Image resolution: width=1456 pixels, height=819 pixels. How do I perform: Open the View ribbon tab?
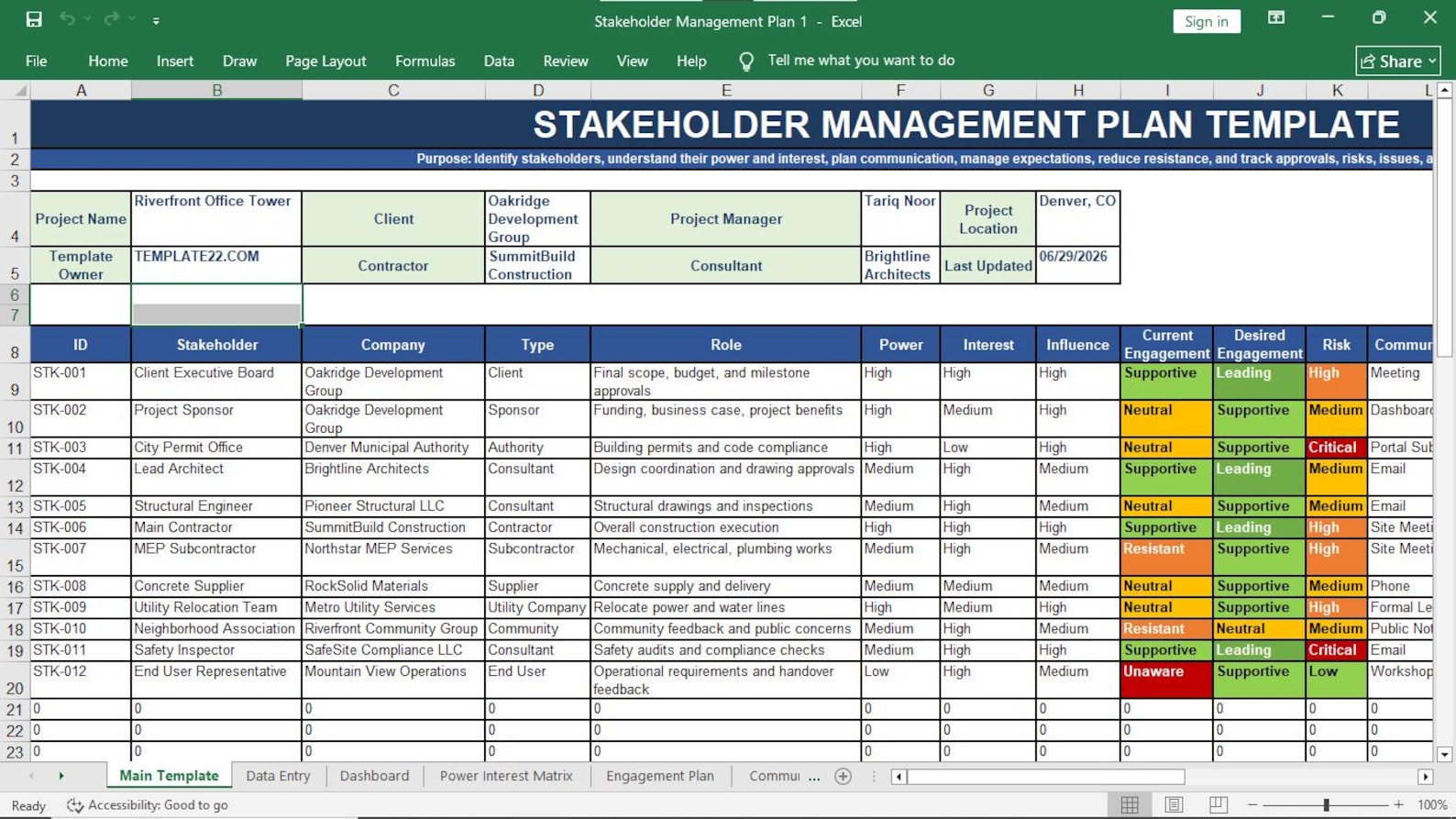click(632, 61)
